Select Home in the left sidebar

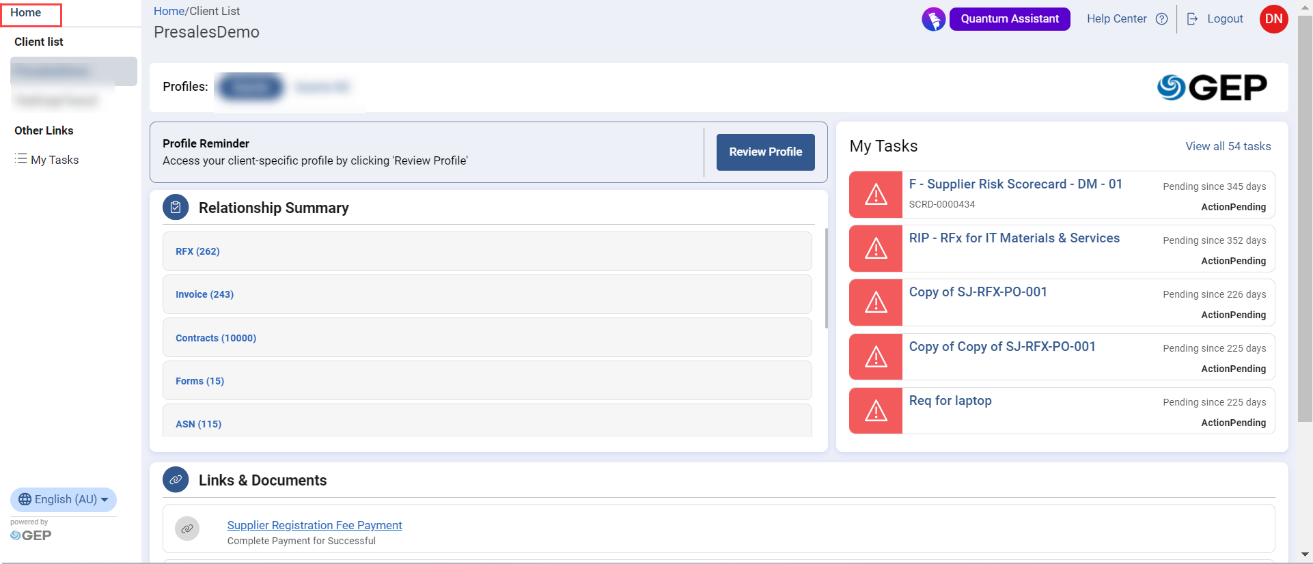click(26, 13)
